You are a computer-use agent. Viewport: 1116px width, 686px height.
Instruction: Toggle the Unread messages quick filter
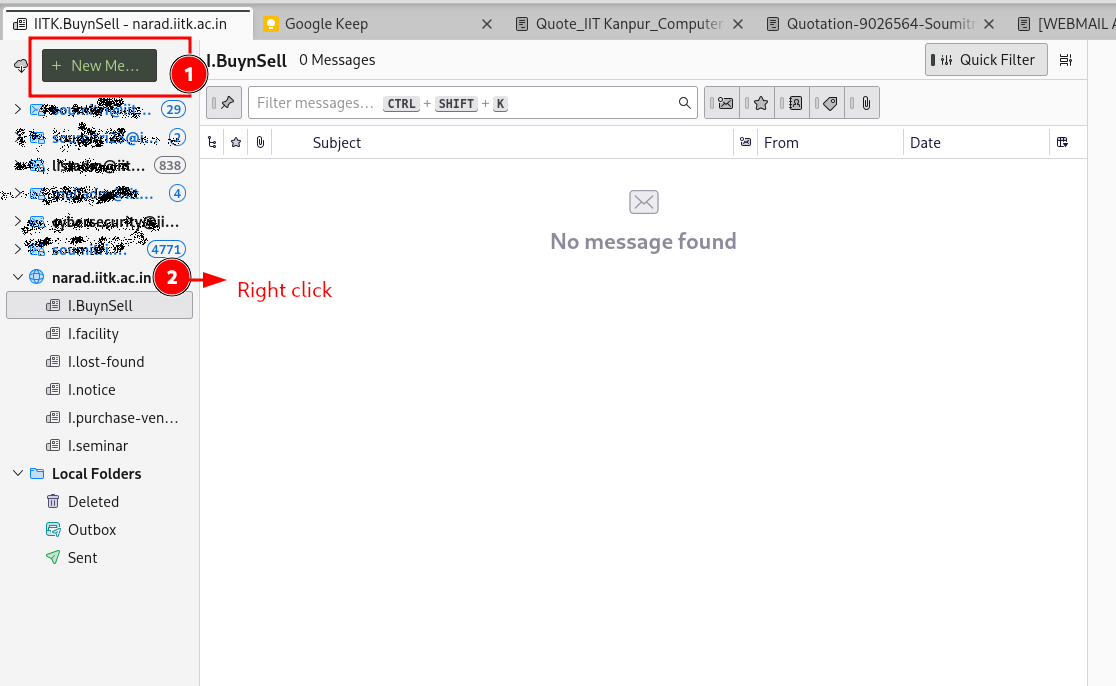726,103
